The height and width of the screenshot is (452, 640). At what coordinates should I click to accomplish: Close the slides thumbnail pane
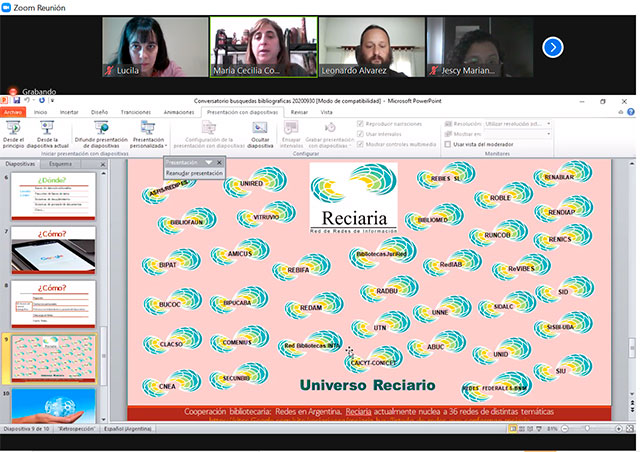click(x=103, y=164)
